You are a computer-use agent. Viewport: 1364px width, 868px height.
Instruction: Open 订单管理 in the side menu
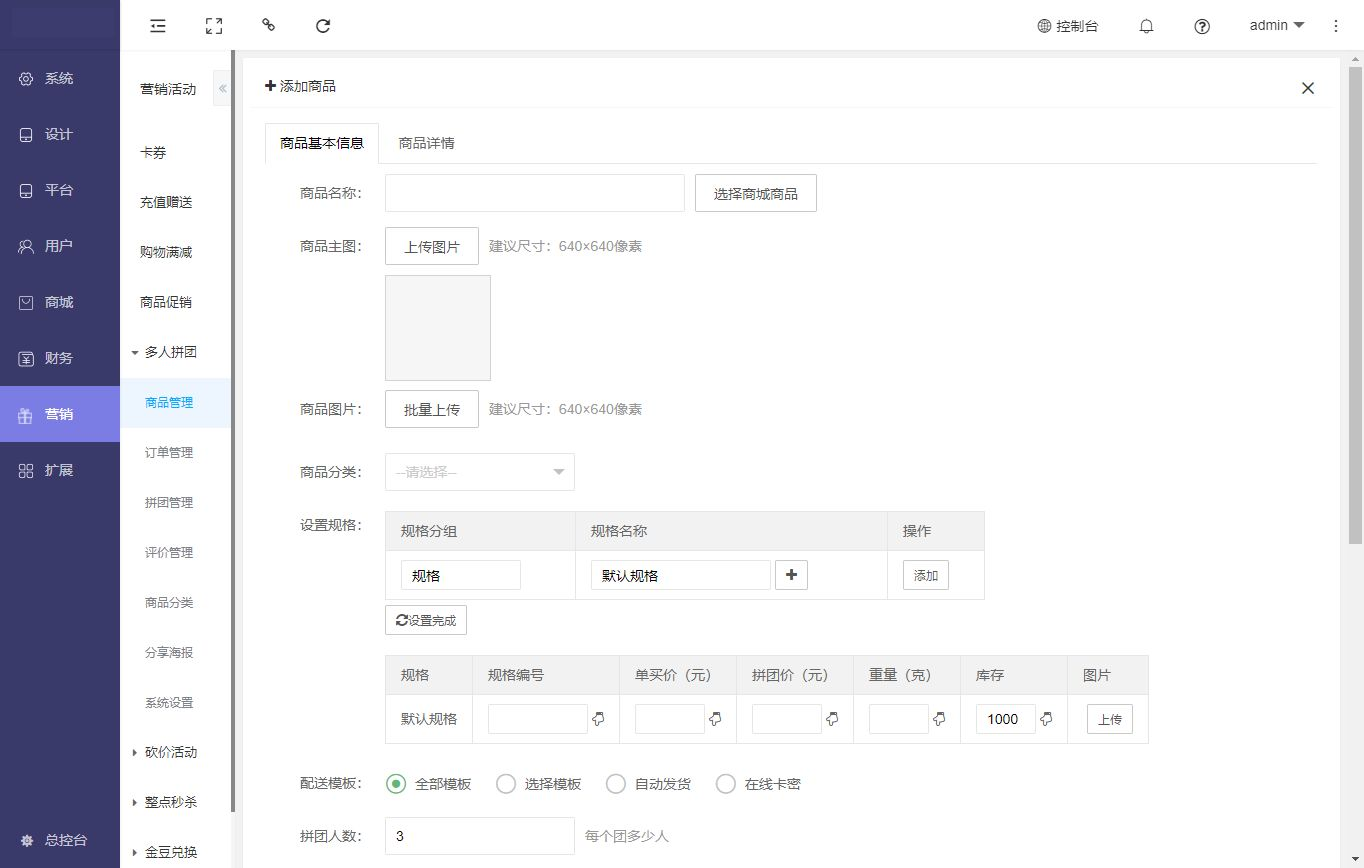[169, 452]
